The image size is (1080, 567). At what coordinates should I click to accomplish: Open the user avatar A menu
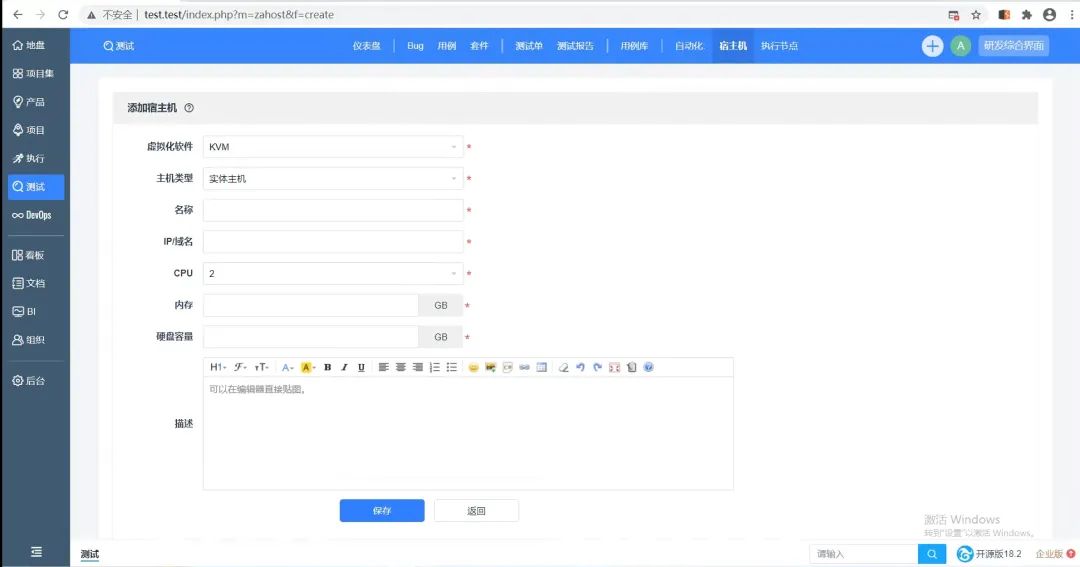pyautogui.click(x=960, y=46)
